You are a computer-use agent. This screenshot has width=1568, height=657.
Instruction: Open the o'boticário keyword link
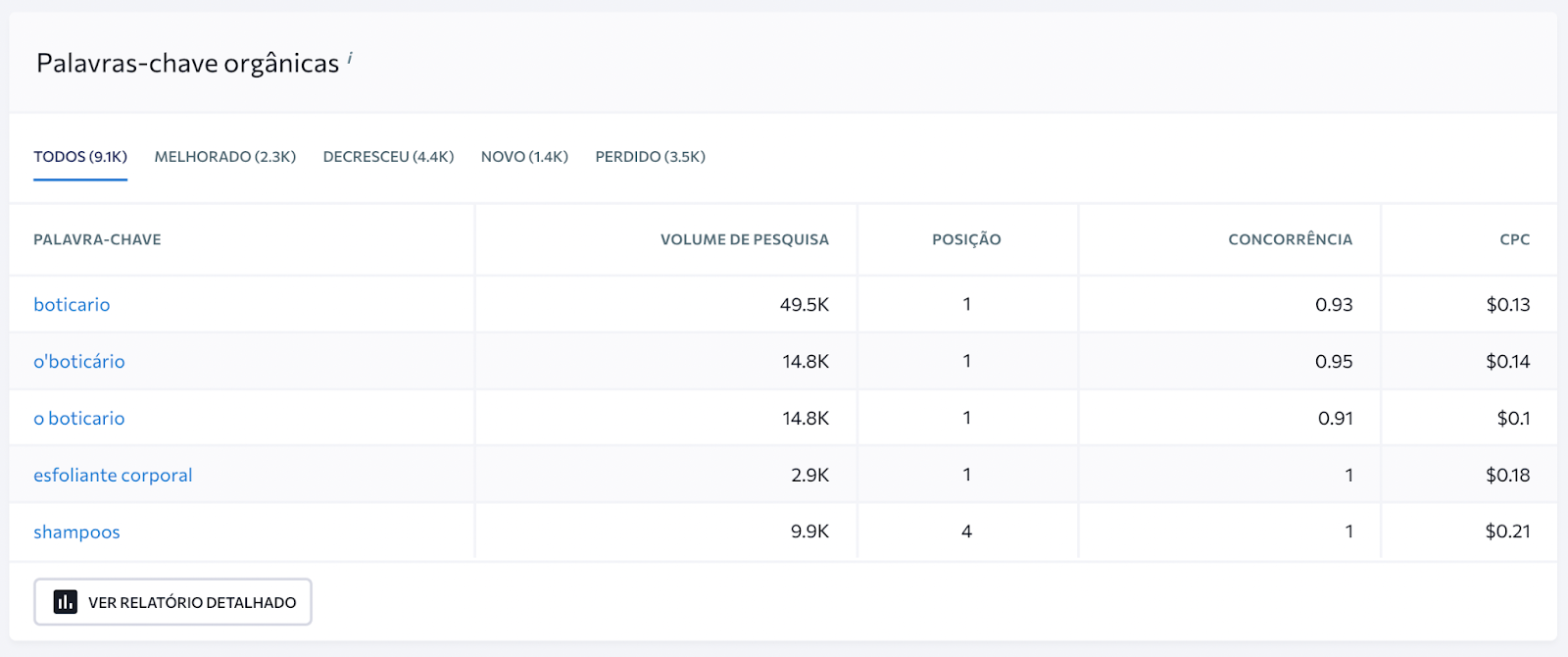point(79,362)
